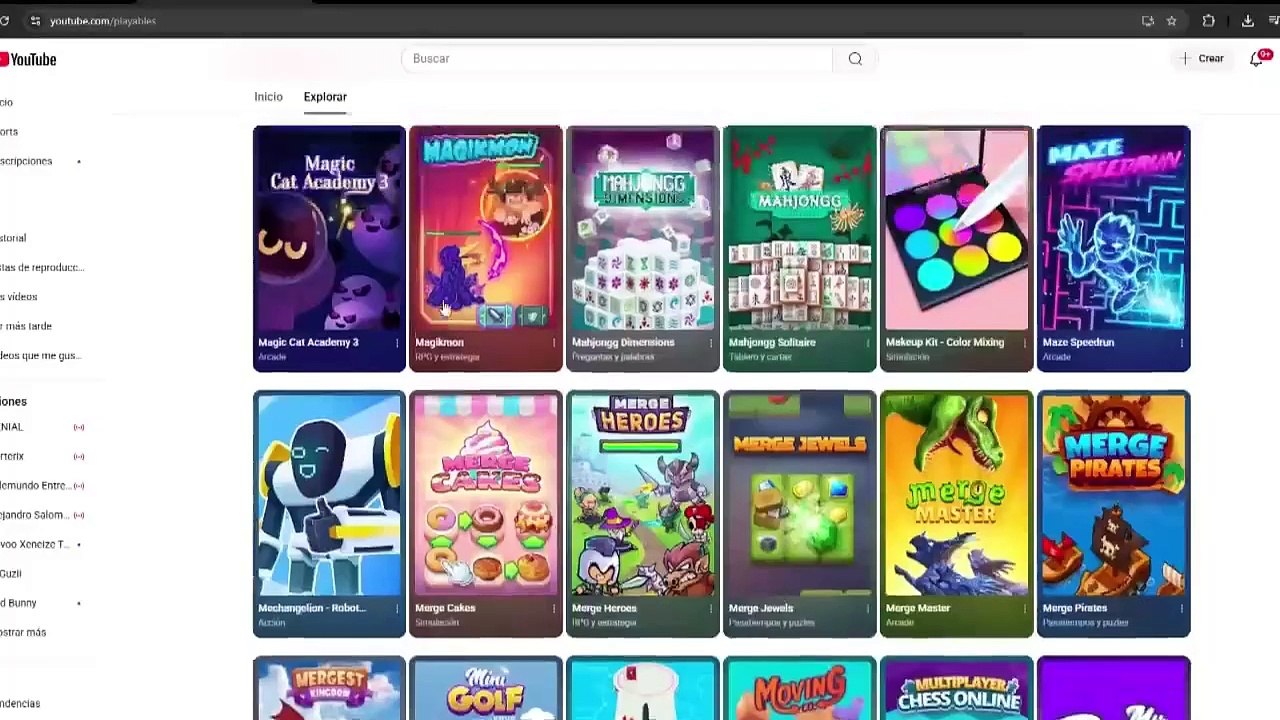Click the youtube.com/playables address bar
1280x720 pixels.
coord(103,21)
